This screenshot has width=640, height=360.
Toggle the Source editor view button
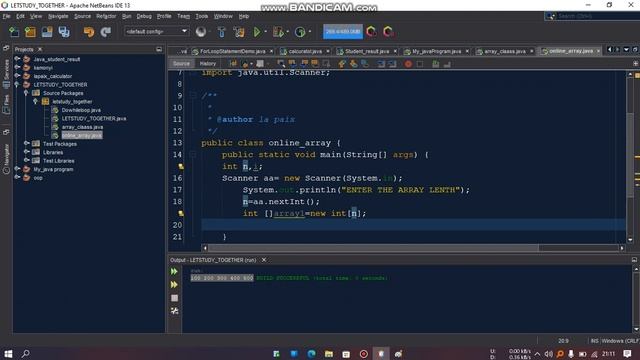(x=181, y=64)
